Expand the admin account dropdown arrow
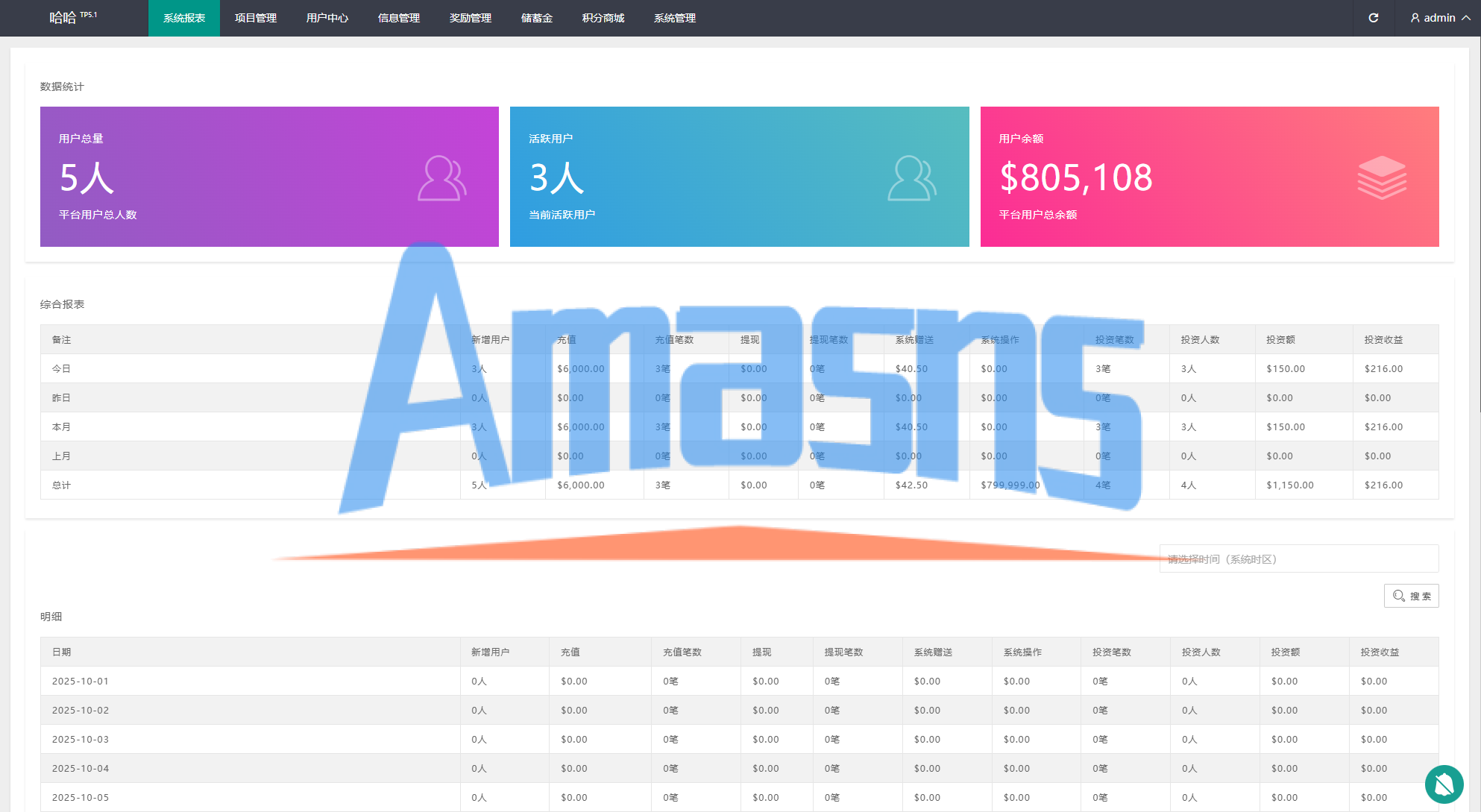This screenshot has width=1481, height=812. (x=1466, y=18)
